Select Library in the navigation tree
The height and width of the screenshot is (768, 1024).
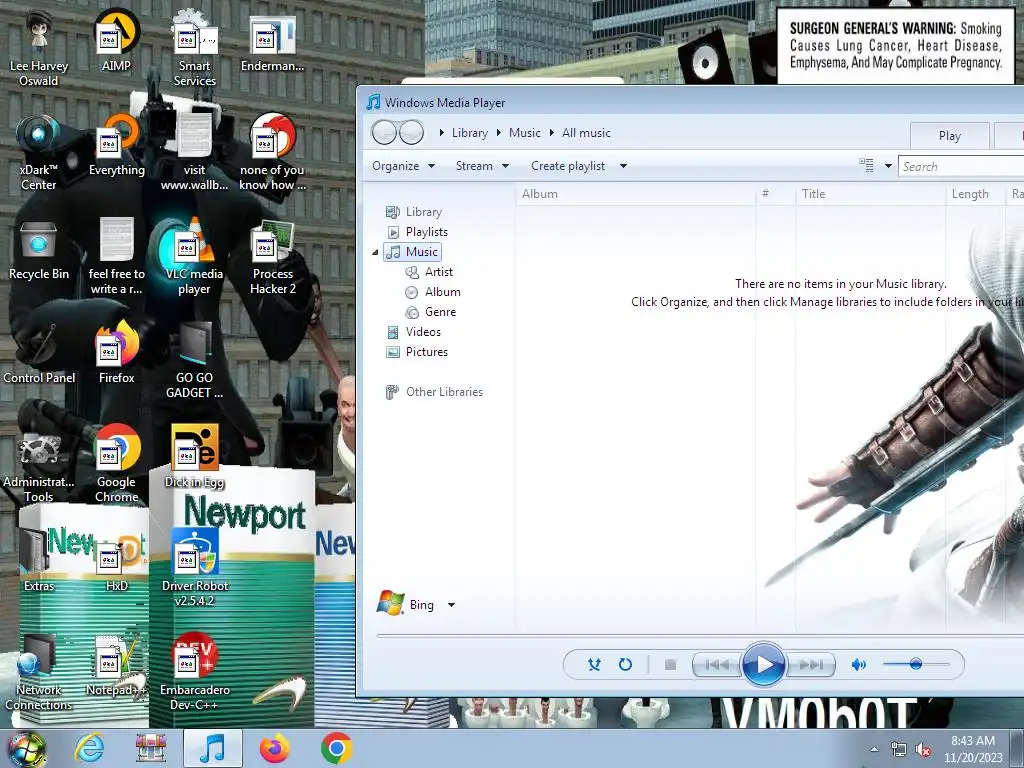coord(414,212)
